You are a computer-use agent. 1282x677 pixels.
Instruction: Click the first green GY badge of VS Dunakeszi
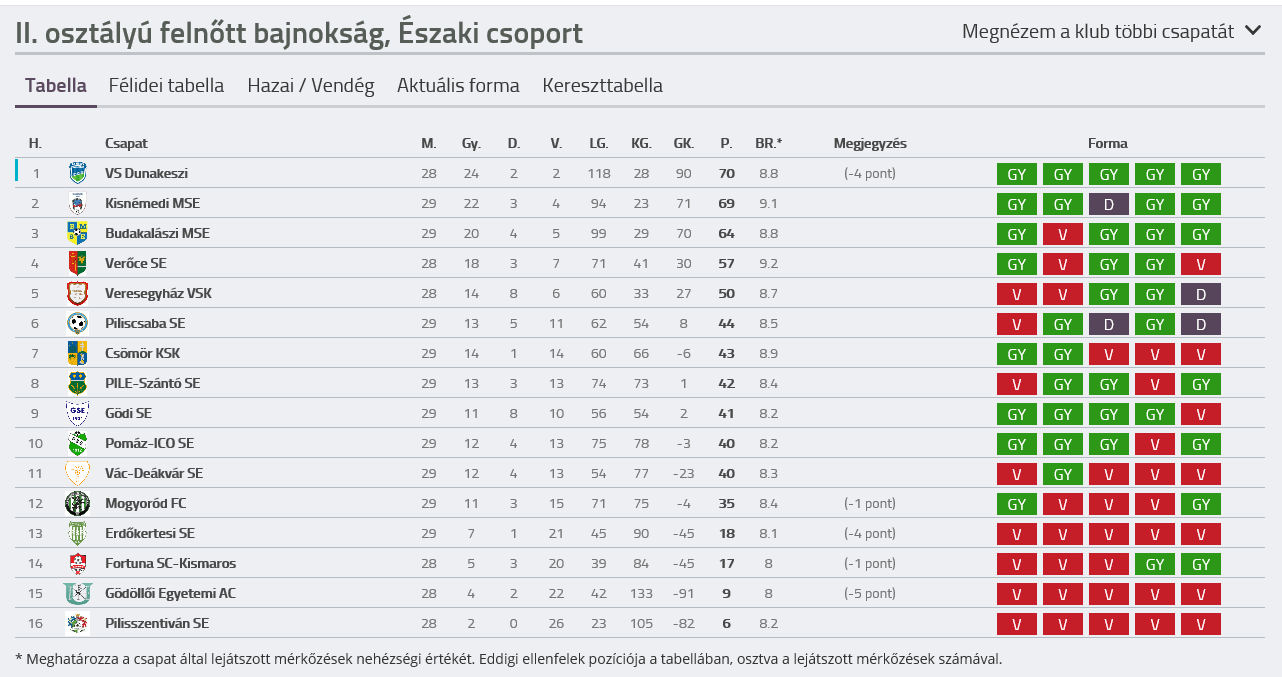(x=1016, y=174)
